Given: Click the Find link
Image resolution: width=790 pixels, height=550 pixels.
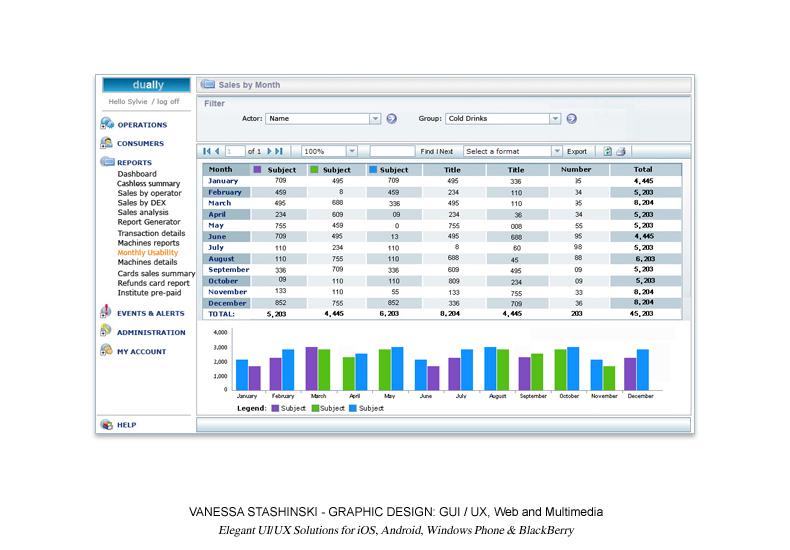Looking at the screenshot, I should click(427, 151).
